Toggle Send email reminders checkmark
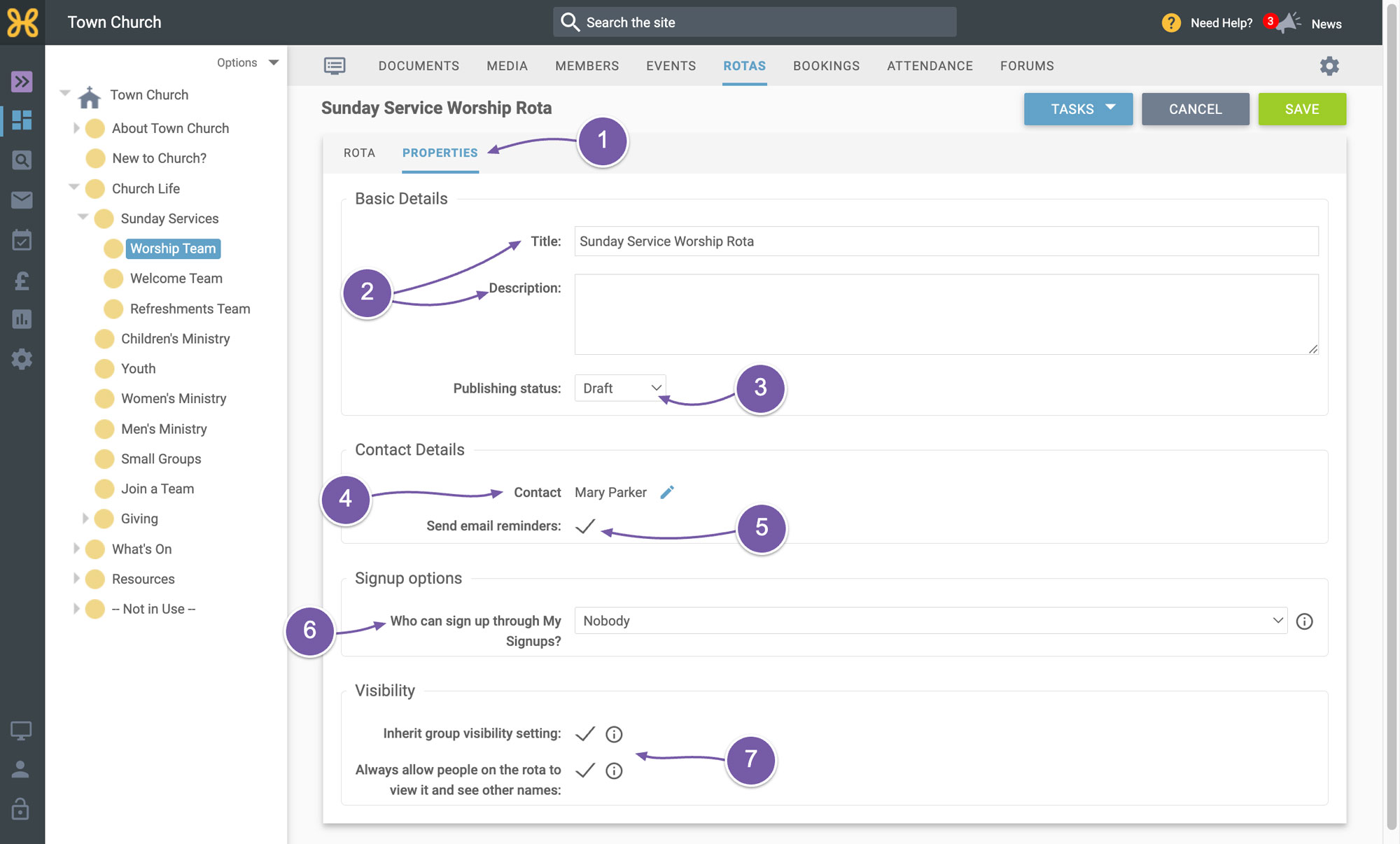The image size is (1400, 844). [585, 526]
